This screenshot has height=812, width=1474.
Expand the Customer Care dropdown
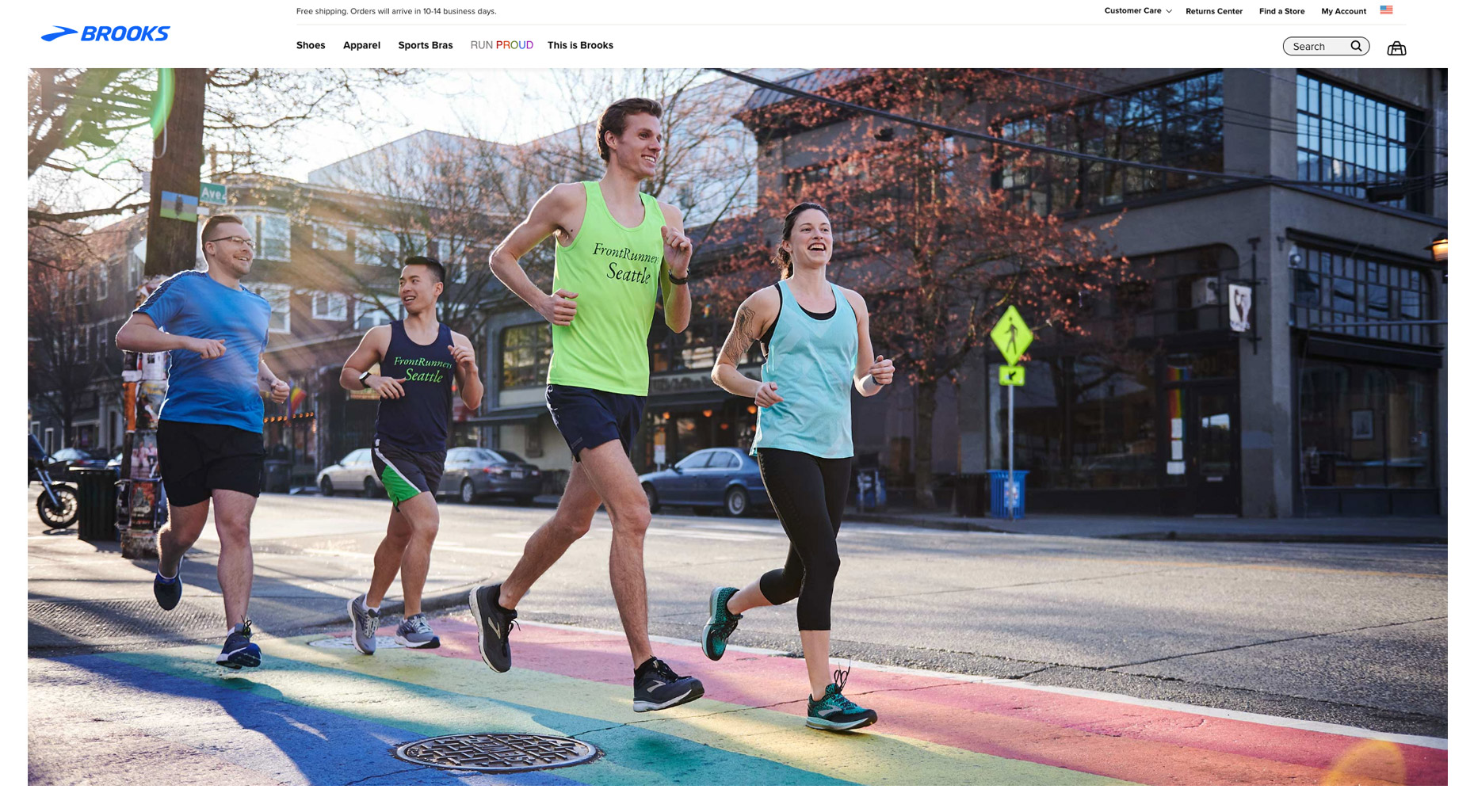coord(1138,11)
